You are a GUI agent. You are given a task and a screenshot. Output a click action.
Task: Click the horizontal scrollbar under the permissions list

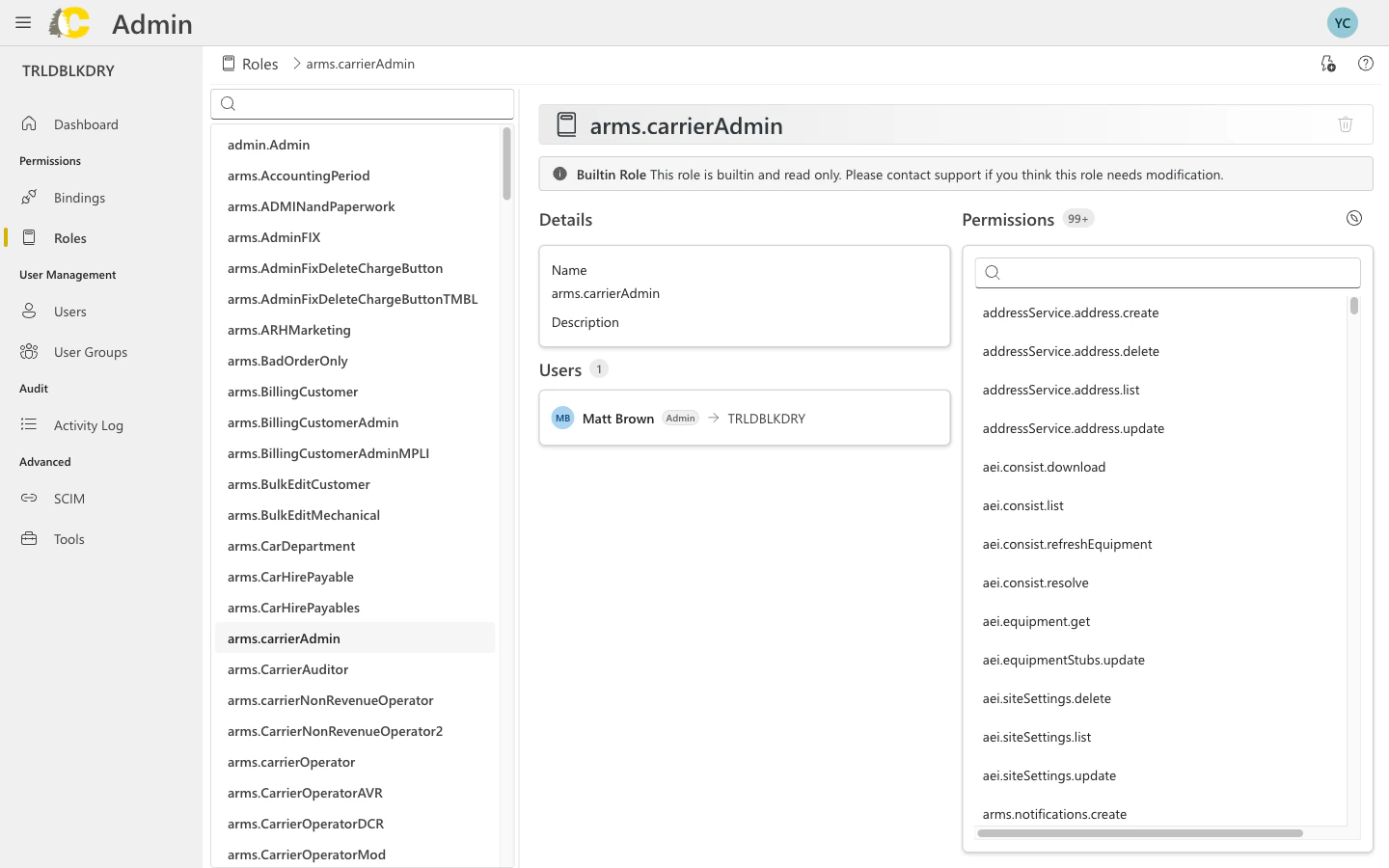click(x=1138, y=833)
